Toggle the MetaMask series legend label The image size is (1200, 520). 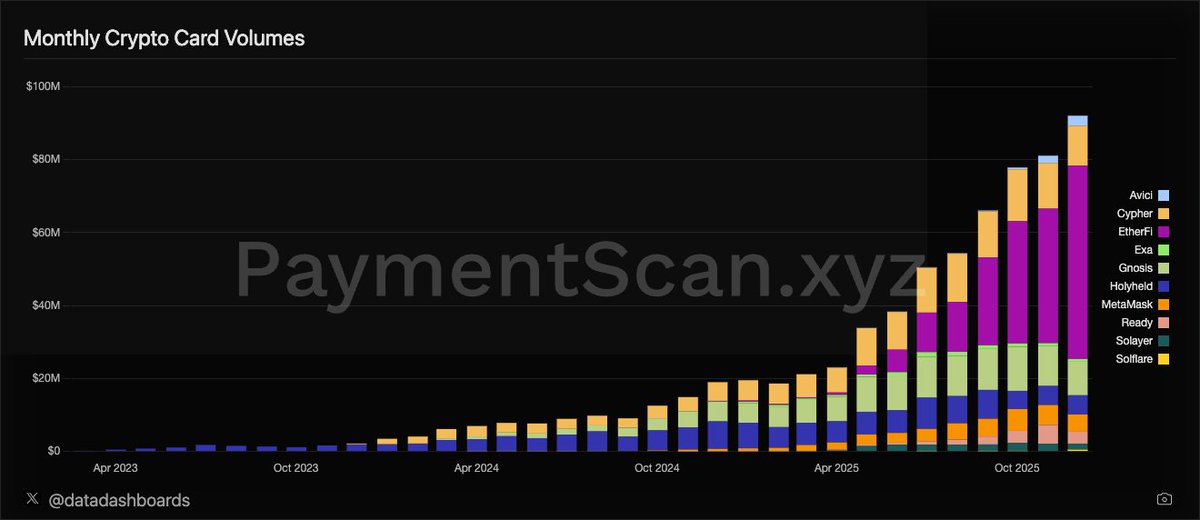tap(1129, 304)
